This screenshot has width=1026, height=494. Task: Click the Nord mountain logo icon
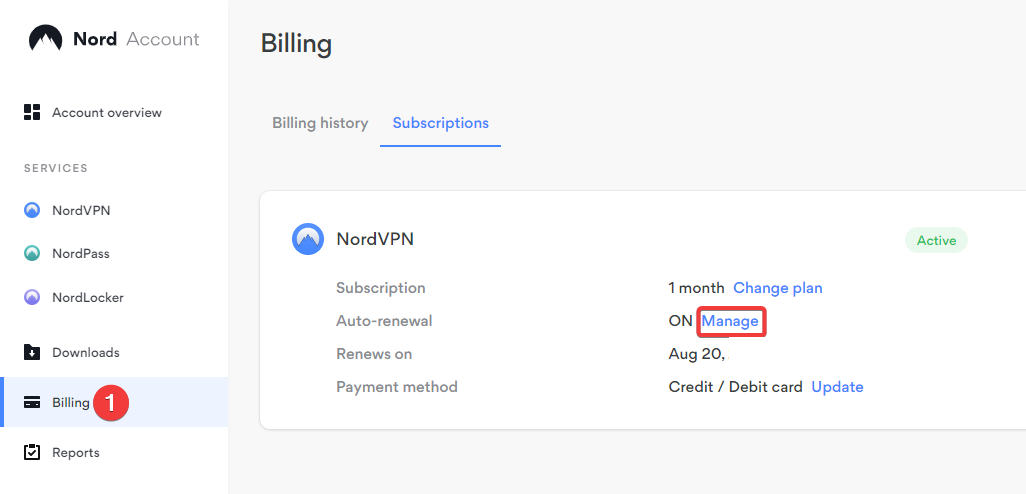tap(46, 39)
